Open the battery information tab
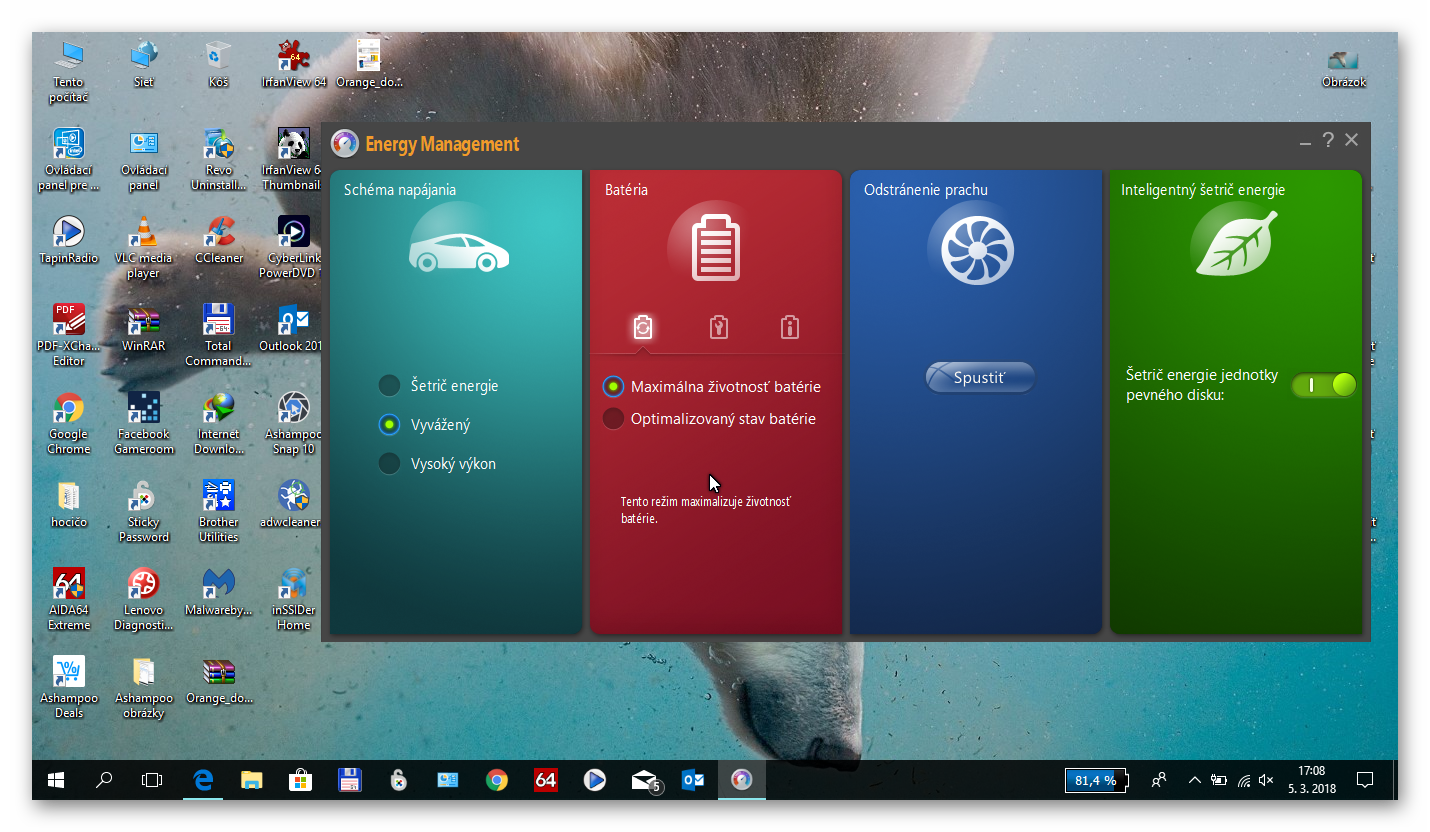Viewport: 1430px width, 832px height. 790,327
